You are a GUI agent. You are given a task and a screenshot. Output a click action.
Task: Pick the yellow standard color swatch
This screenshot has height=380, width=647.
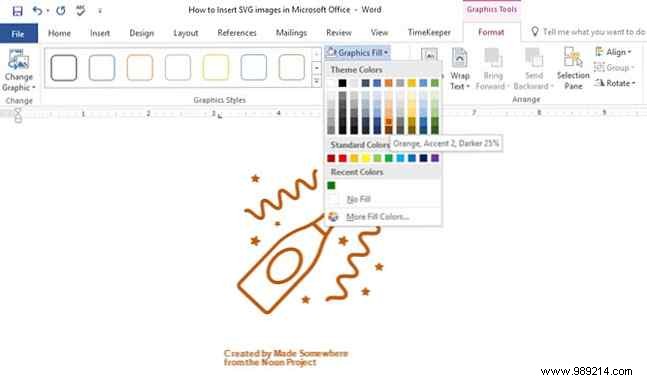coord(366,158)
